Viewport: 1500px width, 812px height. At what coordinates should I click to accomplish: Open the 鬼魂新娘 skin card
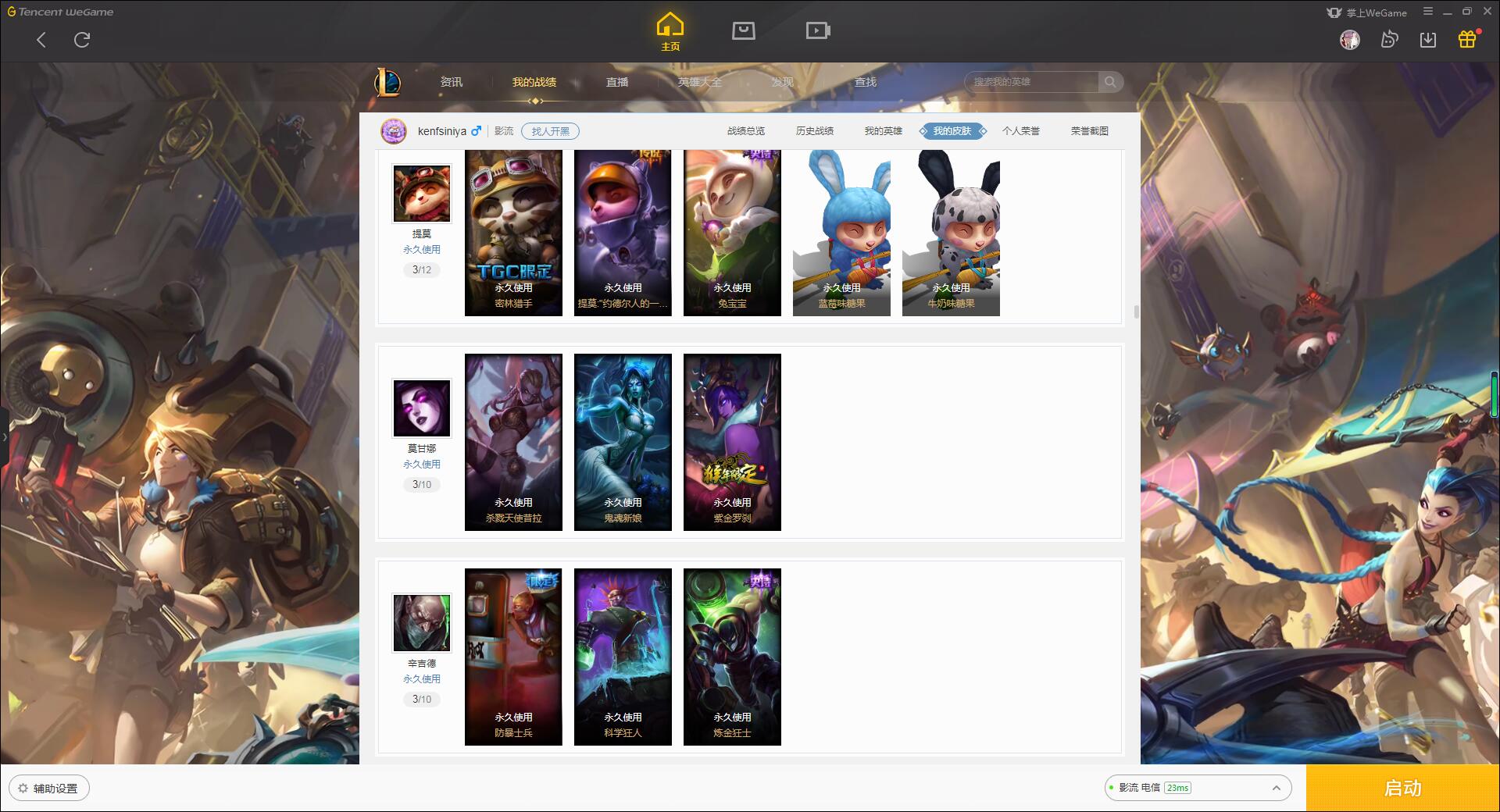[x=623, y=443]
